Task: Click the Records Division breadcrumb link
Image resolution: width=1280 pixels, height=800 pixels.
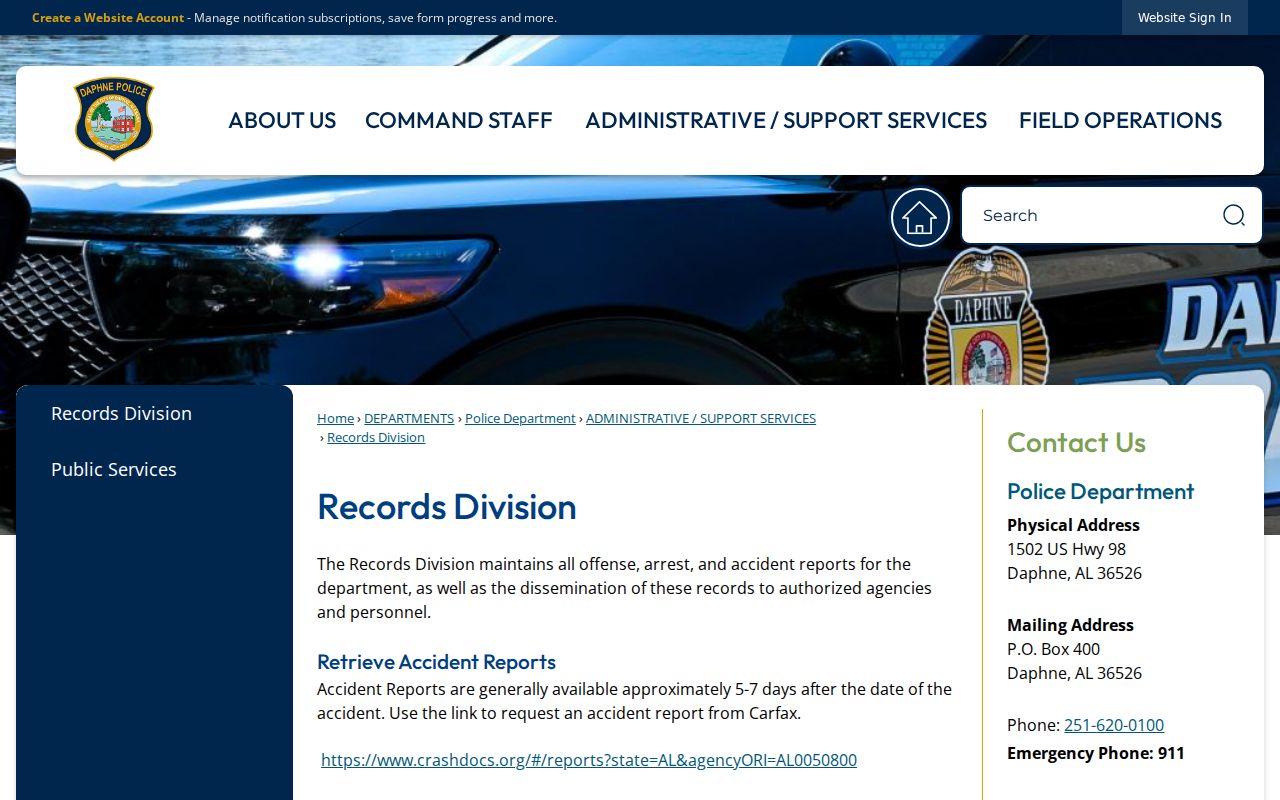Action: click(376, 437)
